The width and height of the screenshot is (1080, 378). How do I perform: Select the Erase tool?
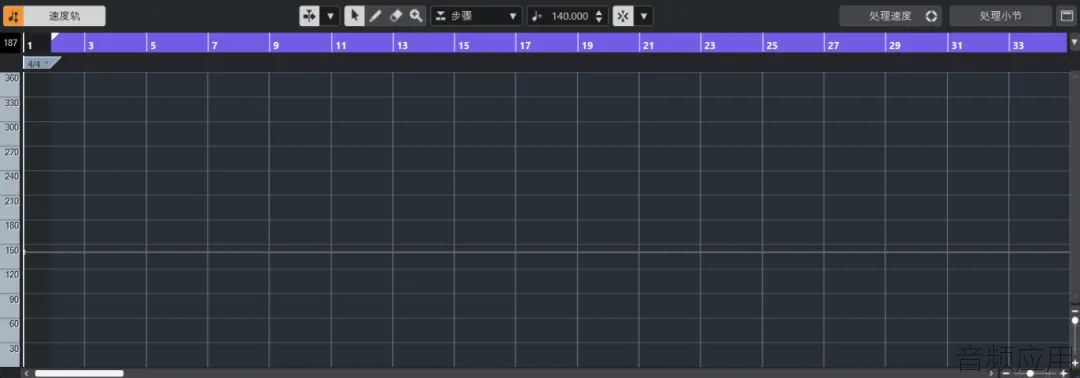(x=395, y=16)
